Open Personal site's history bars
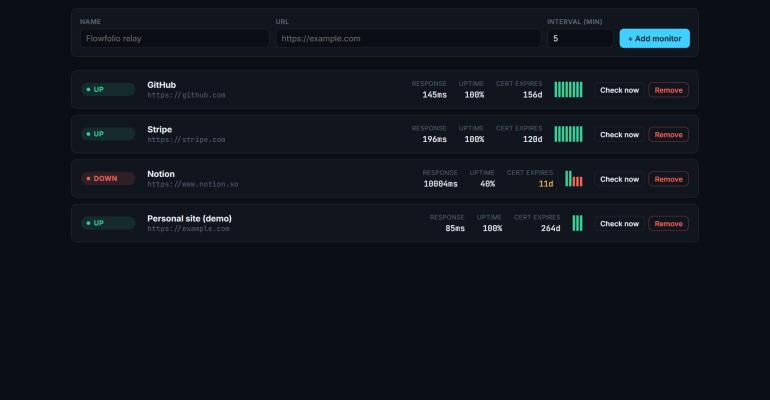This screenshot has width=770, height=400. 578,223
